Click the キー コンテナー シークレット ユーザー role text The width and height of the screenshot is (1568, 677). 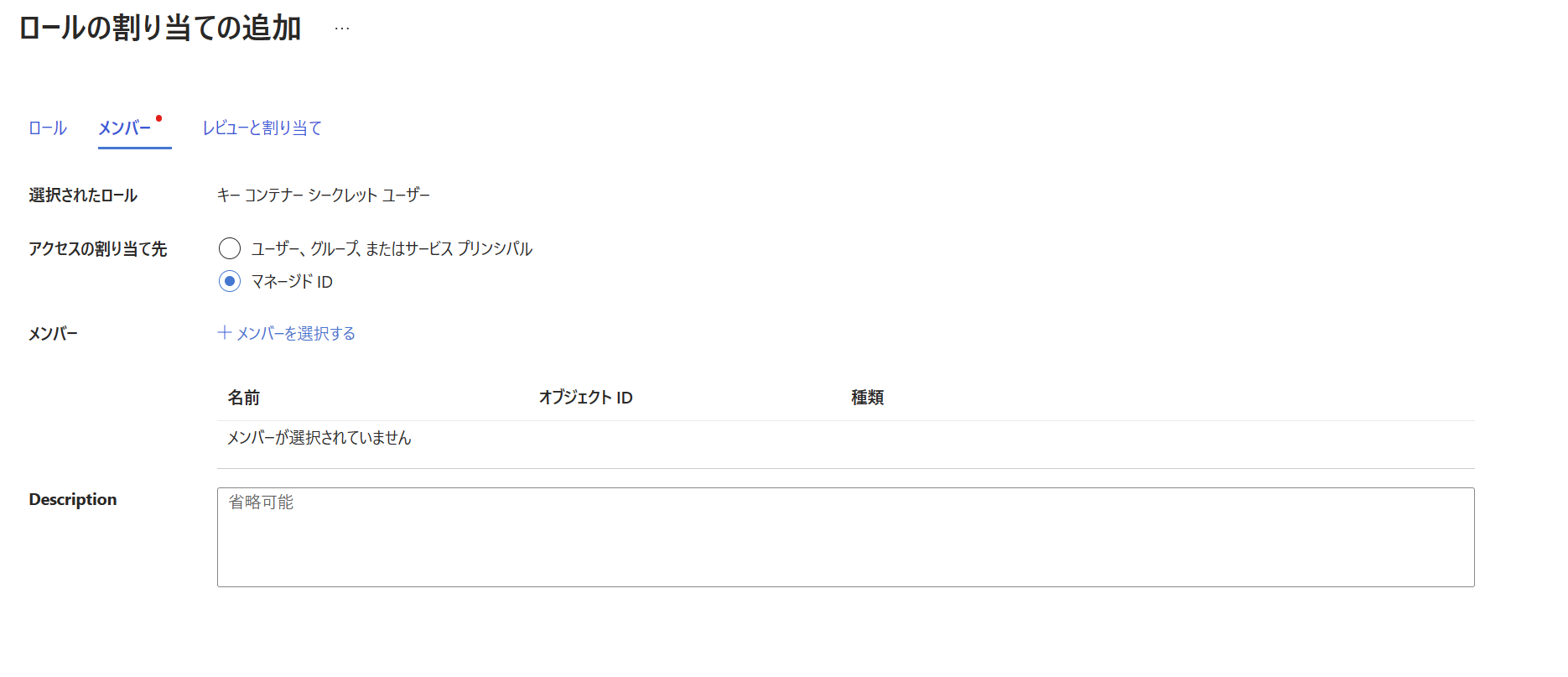(324, 195)
